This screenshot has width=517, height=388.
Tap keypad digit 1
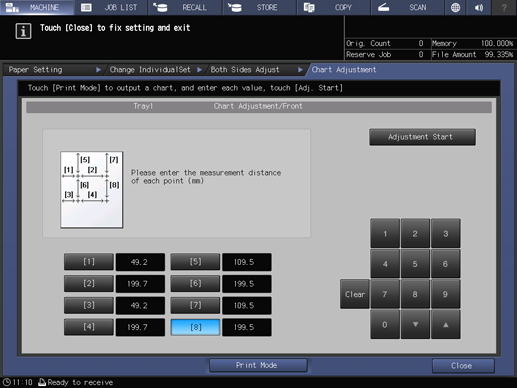(385, 233)
